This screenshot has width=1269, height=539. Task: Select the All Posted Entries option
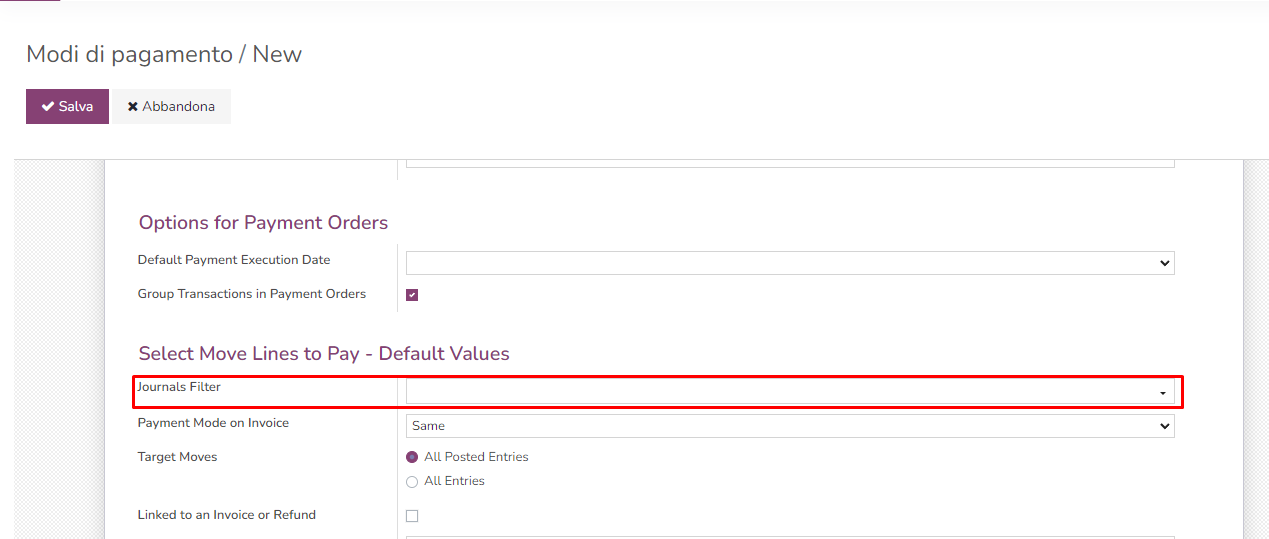pos(412,457)
